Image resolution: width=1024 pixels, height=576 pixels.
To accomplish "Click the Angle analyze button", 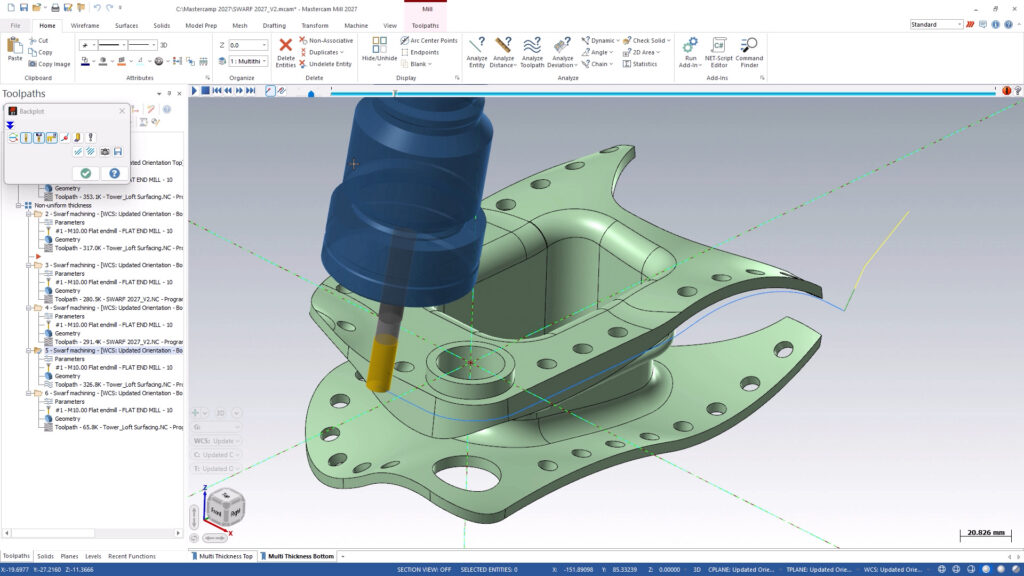I will pyautogui.click(x=598, y=52).
